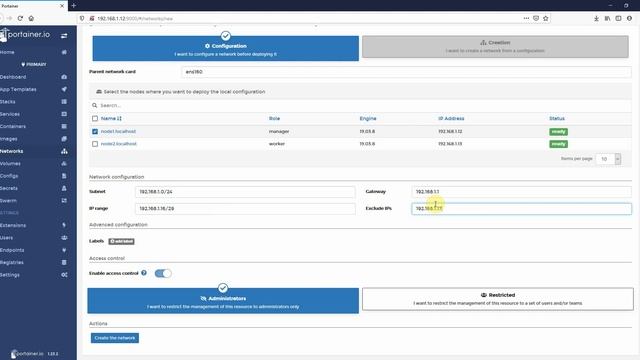Image resolution: width=640 pixels, height=360 pixels.
Task: Click the browser home button
Action: point(31,18)
